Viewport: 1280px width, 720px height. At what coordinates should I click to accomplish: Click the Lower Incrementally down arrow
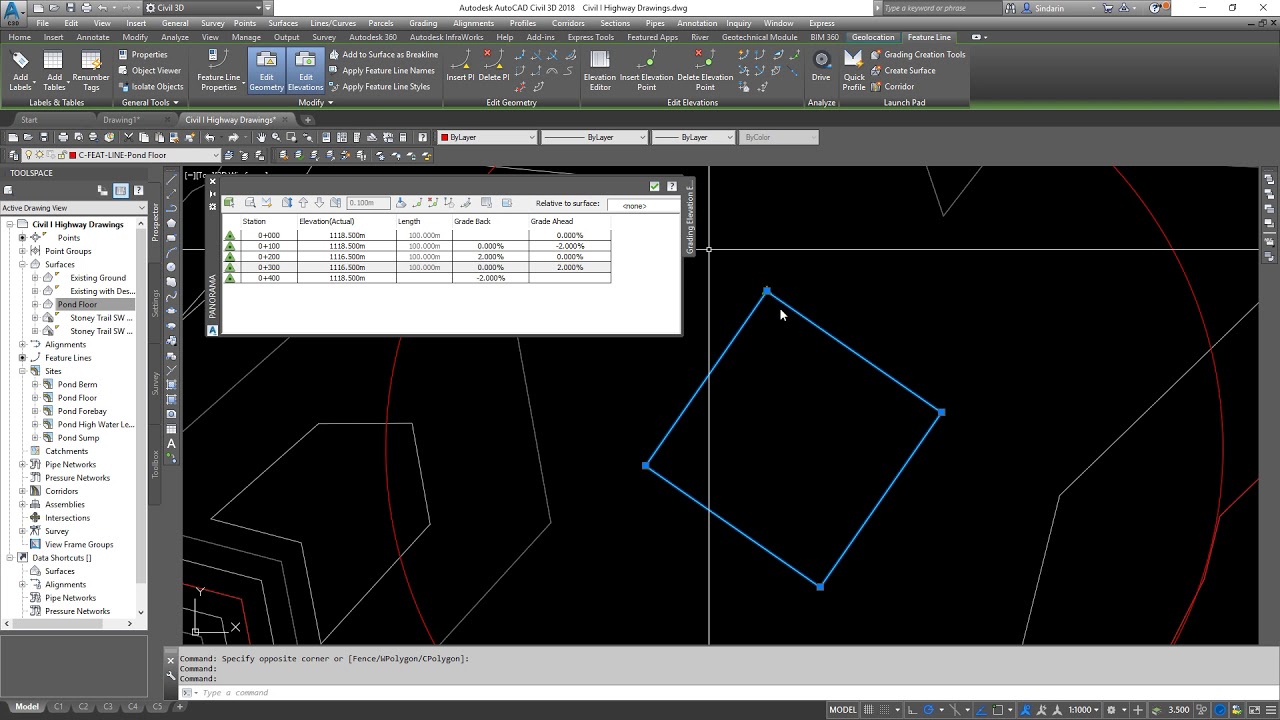[319, 203]
